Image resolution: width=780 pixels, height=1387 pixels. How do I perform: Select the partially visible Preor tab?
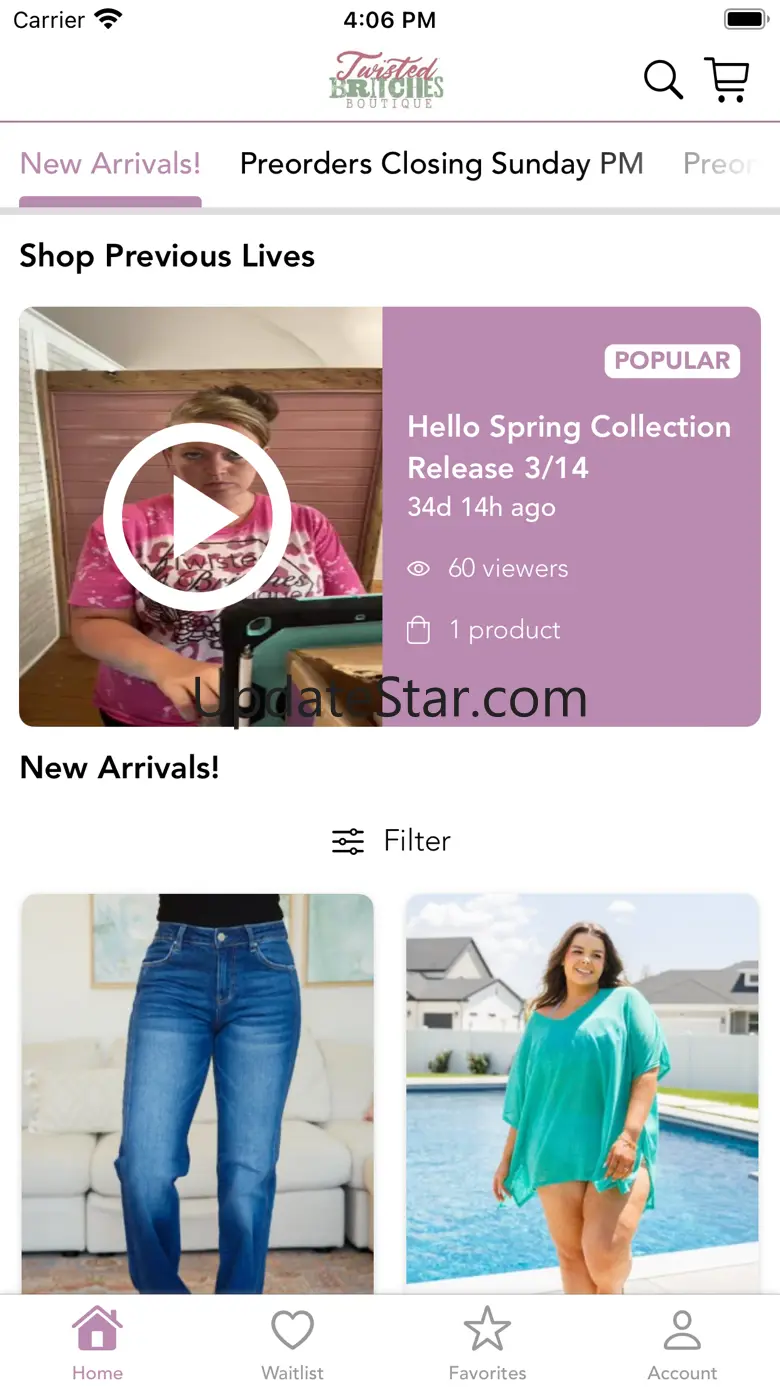tap(720, 163)
